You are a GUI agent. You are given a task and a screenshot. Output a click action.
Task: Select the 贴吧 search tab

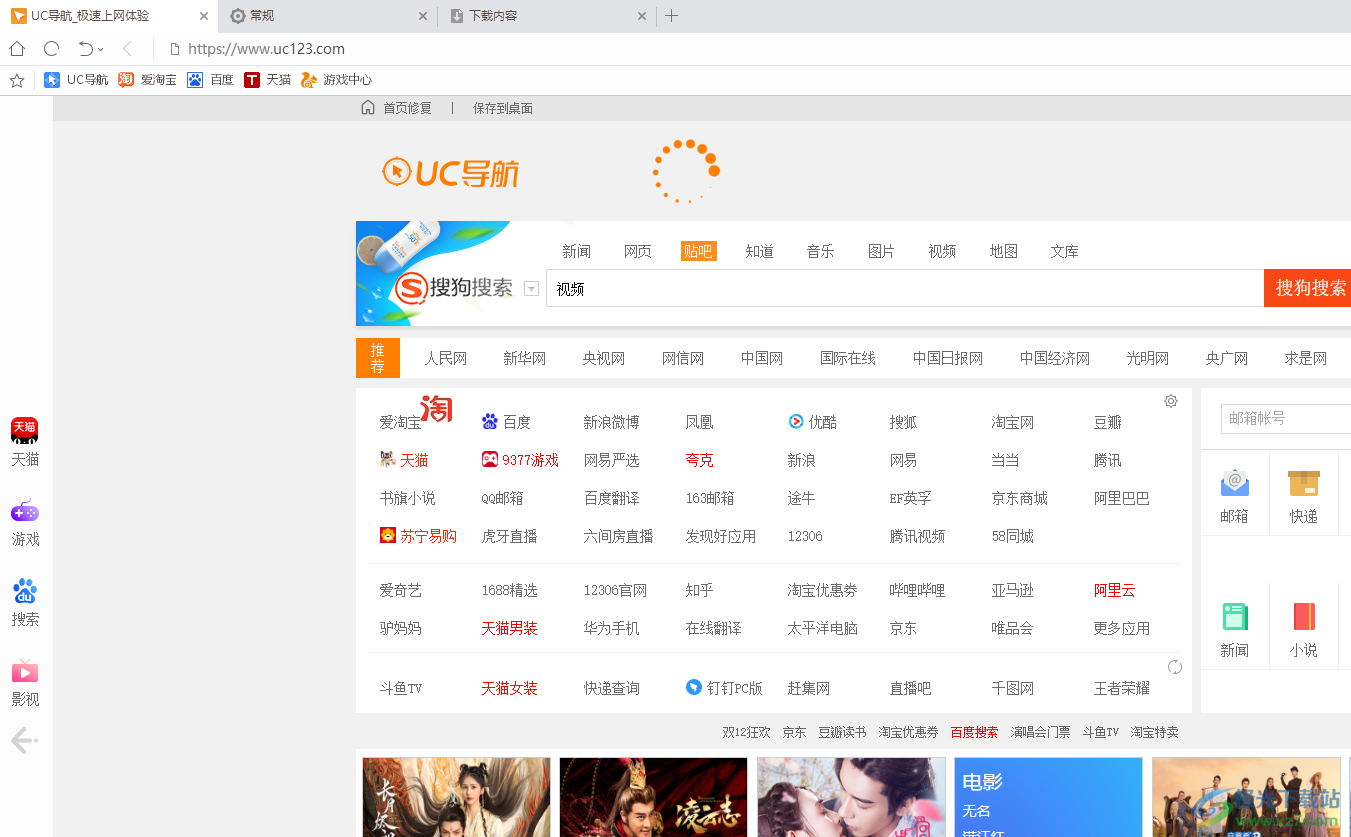[x=698, y=251]
